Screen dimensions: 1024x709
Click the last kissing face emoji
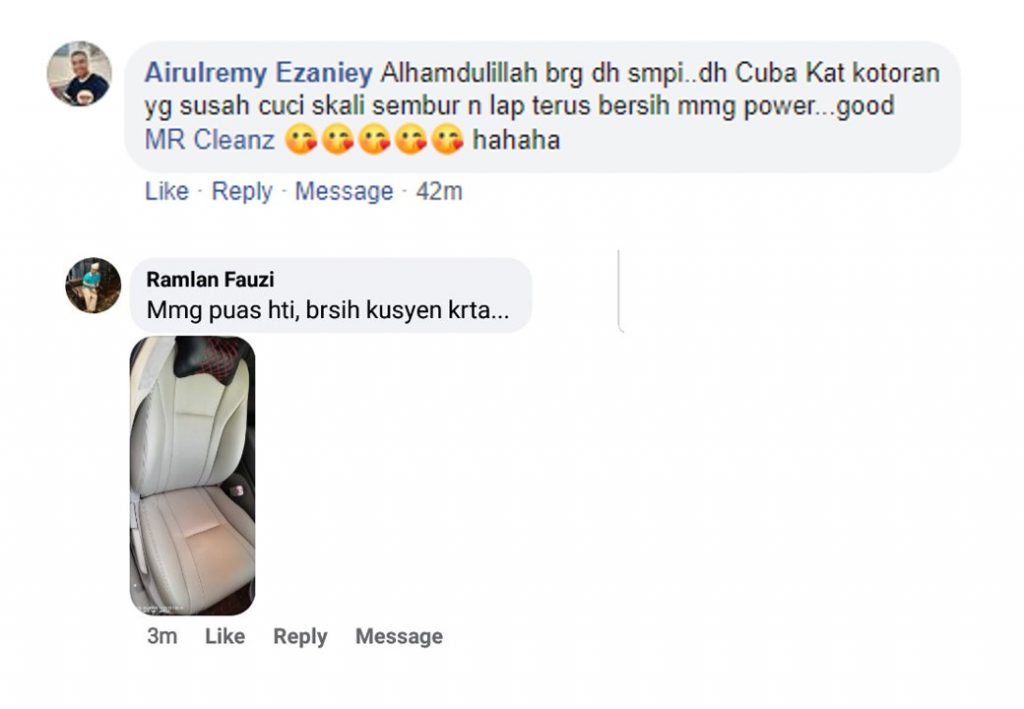(448, 139)
